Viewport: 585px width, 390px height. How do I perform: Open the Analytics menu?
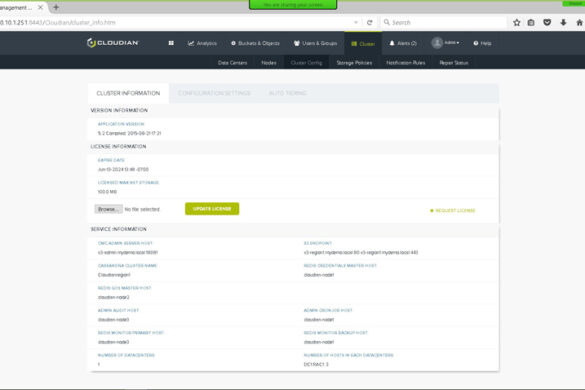(202, 43)
